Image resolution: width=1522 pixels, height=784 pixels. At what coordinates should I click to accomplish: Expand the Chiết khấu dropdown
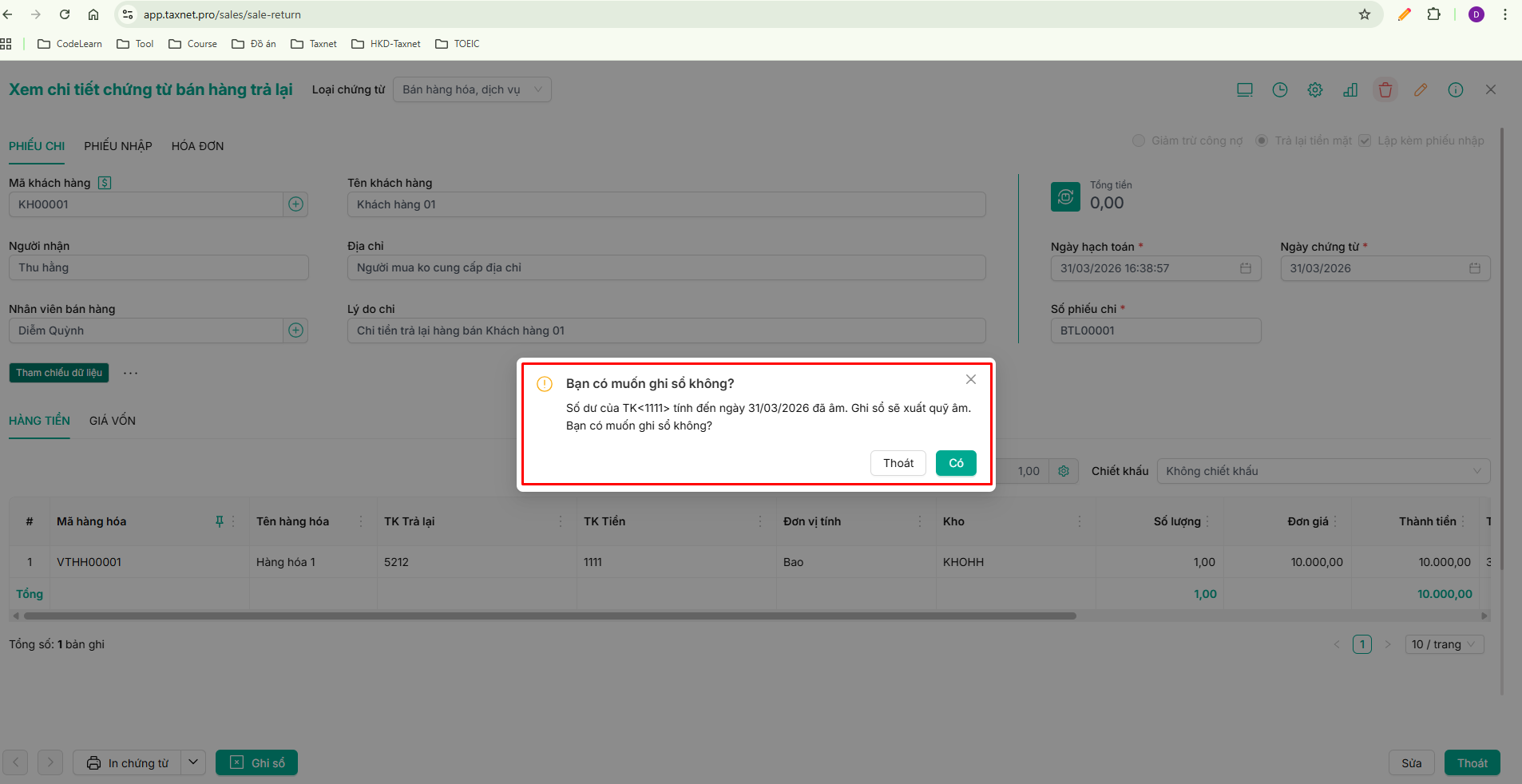point(1323,471)
